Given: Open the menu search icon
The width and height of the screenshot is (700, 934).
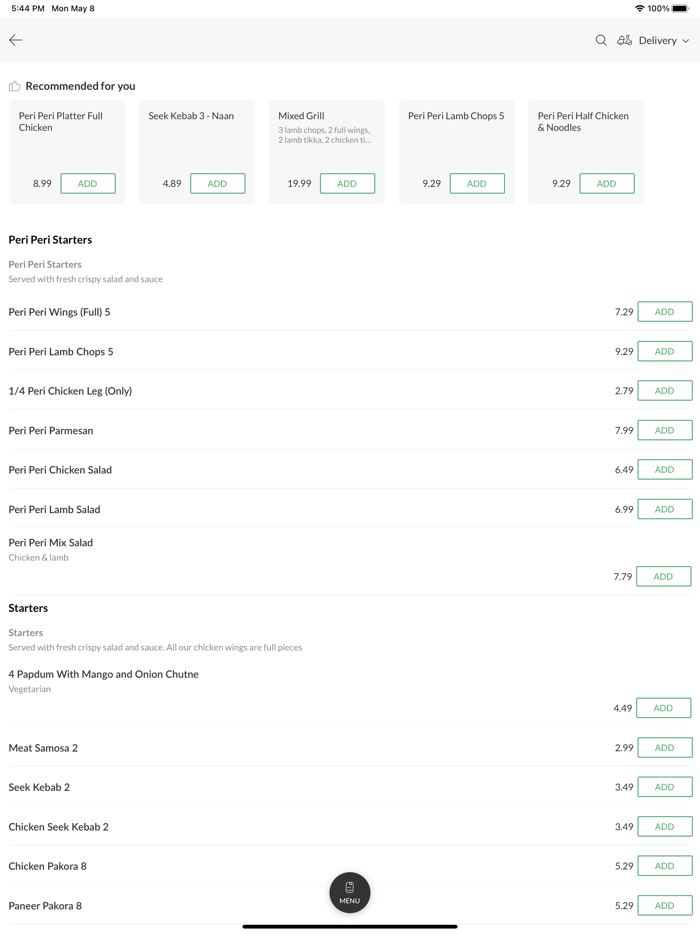Looking at the screenshot, I should pos(601,40).
